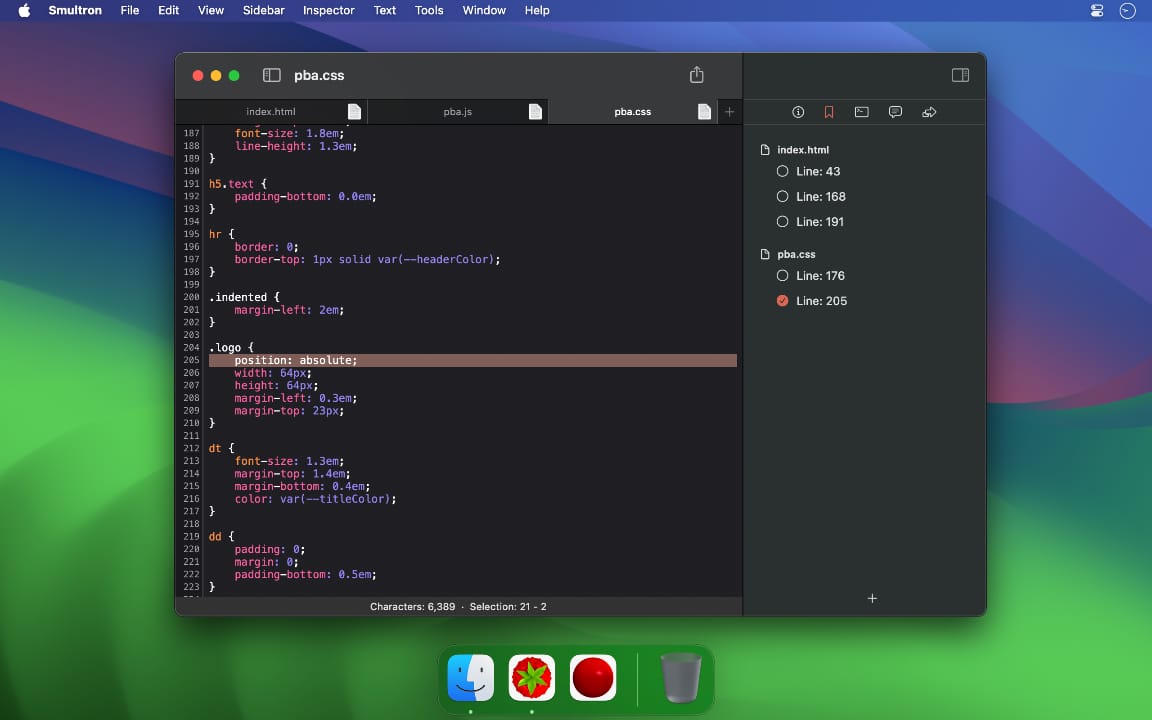
Task: Uncheck the red bookmark at Line 205
Action: coord(783,300)
